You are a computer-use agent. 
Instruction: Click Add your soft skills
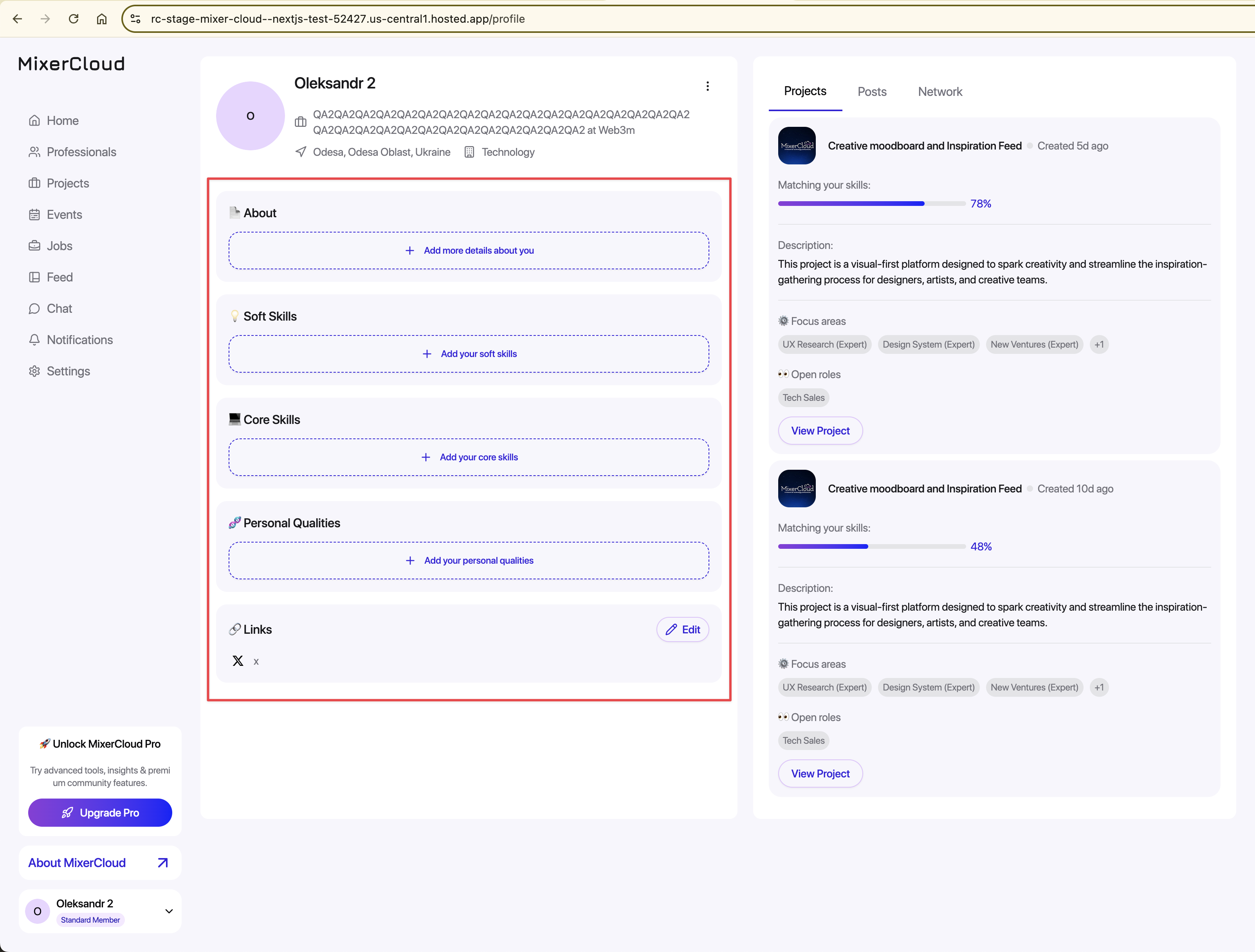click(469, 354)
